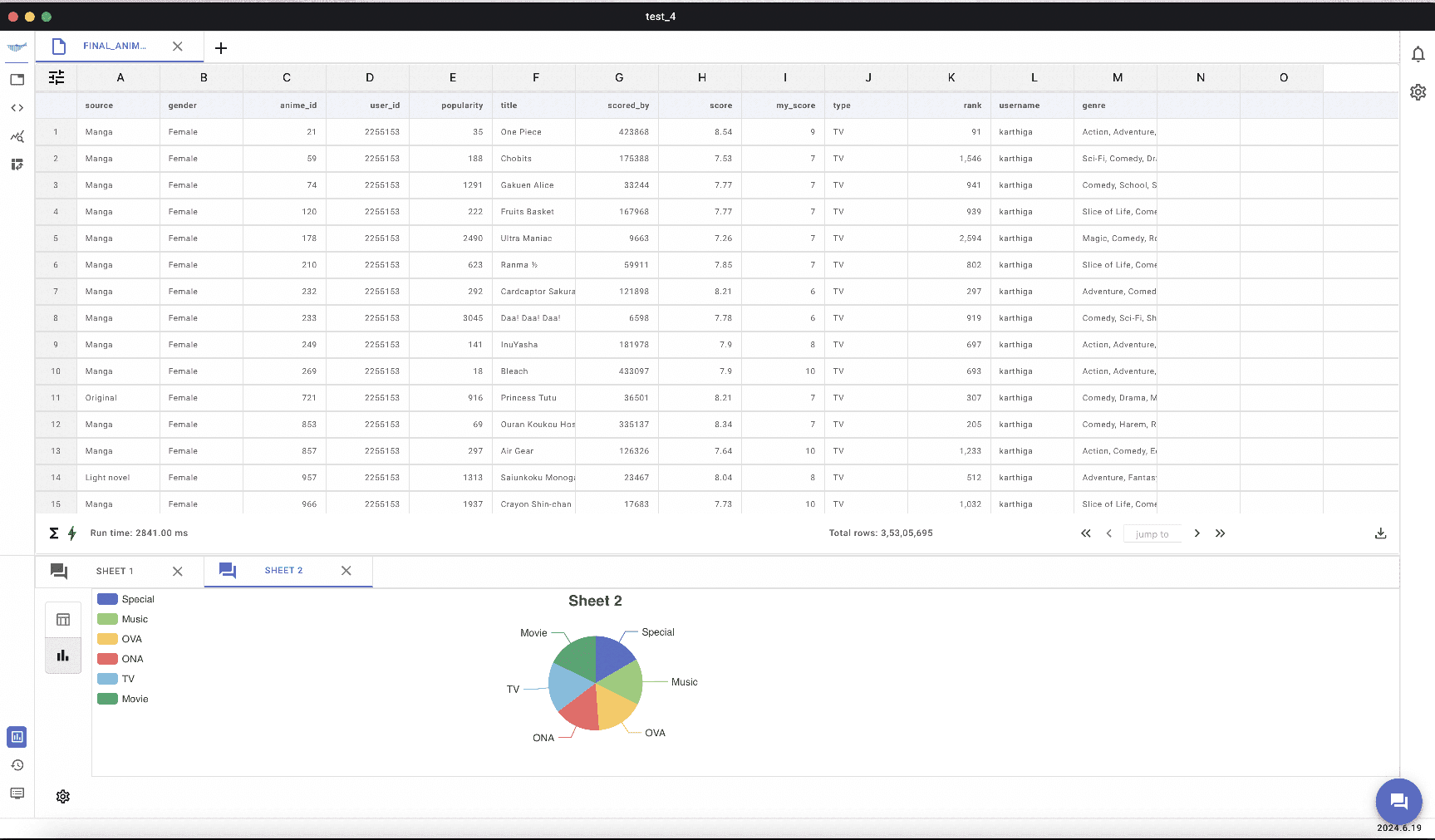Switch to the SHEET 1 tab

click(115, 571)
